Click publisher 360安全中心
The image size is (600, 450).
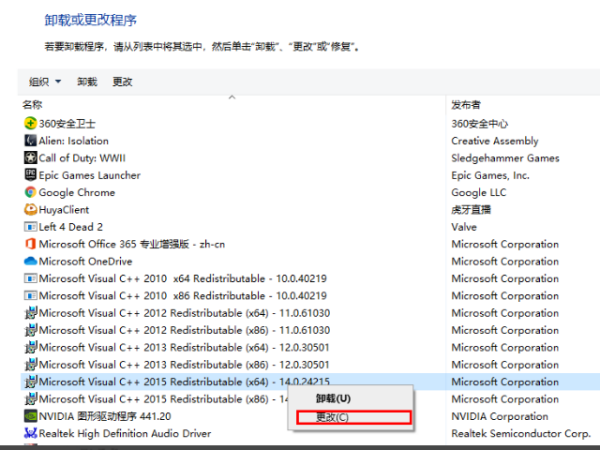479,124
